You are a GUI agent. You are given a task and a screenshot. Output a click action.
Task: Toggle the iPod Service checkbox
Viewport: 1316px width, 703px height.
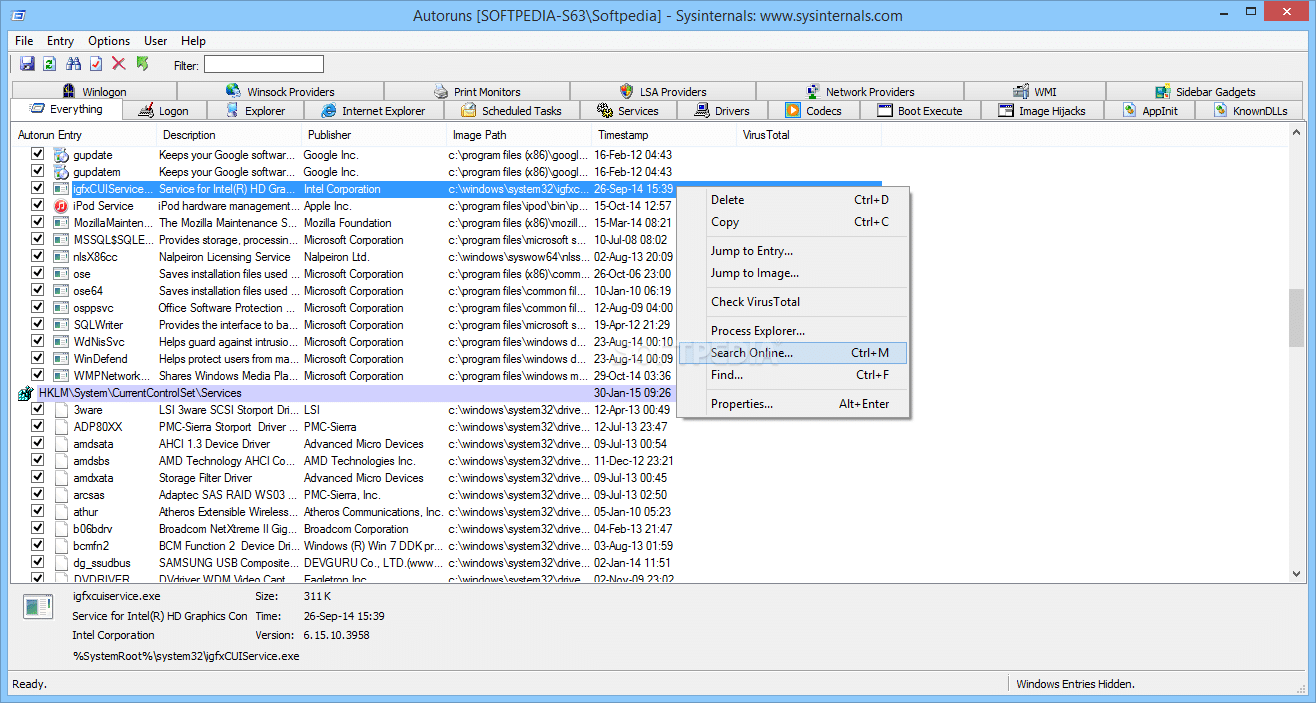pyautogui.click(x=37, y=206)
